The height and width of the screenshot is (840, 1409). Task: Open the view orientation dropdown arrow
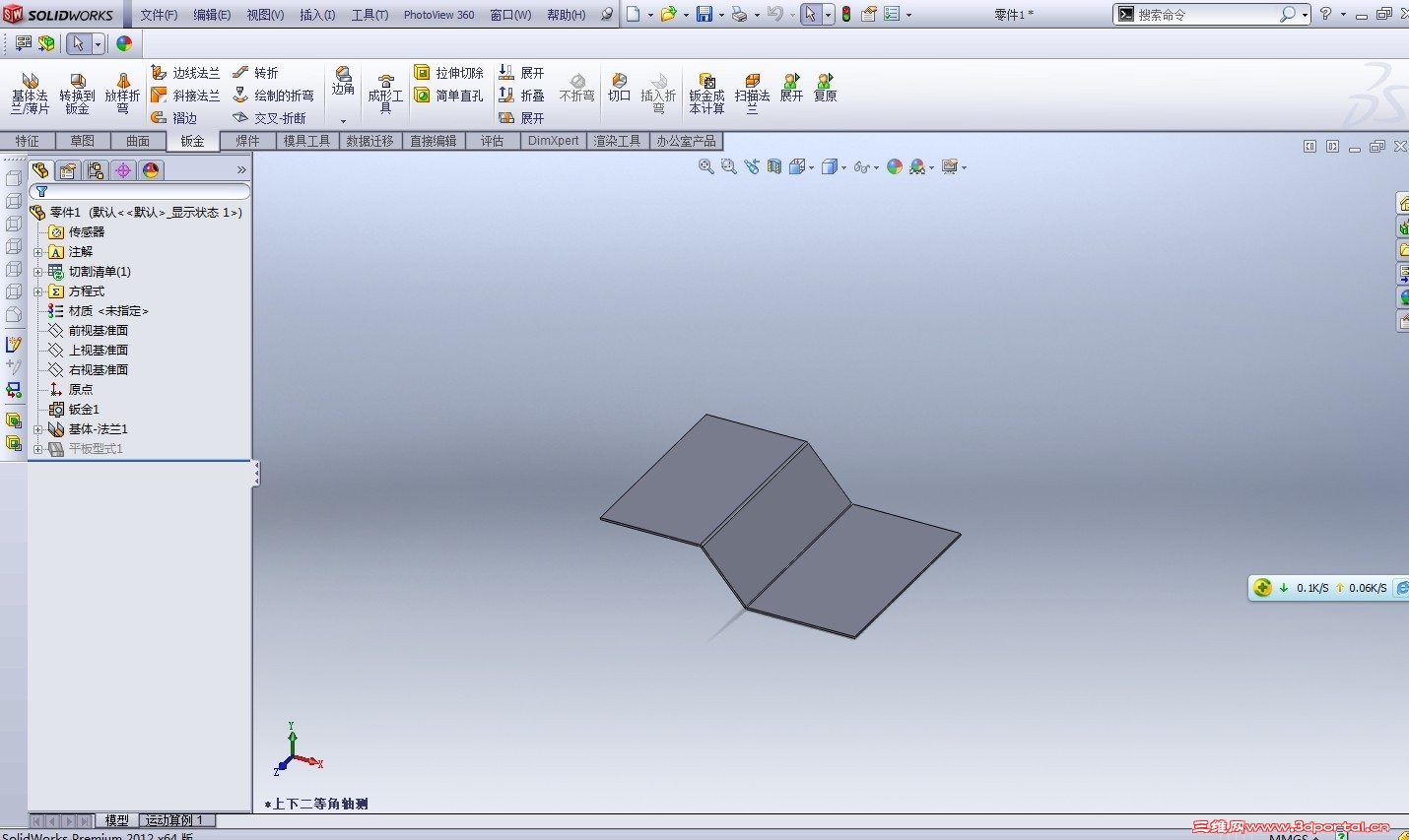(x=811, y=168)
